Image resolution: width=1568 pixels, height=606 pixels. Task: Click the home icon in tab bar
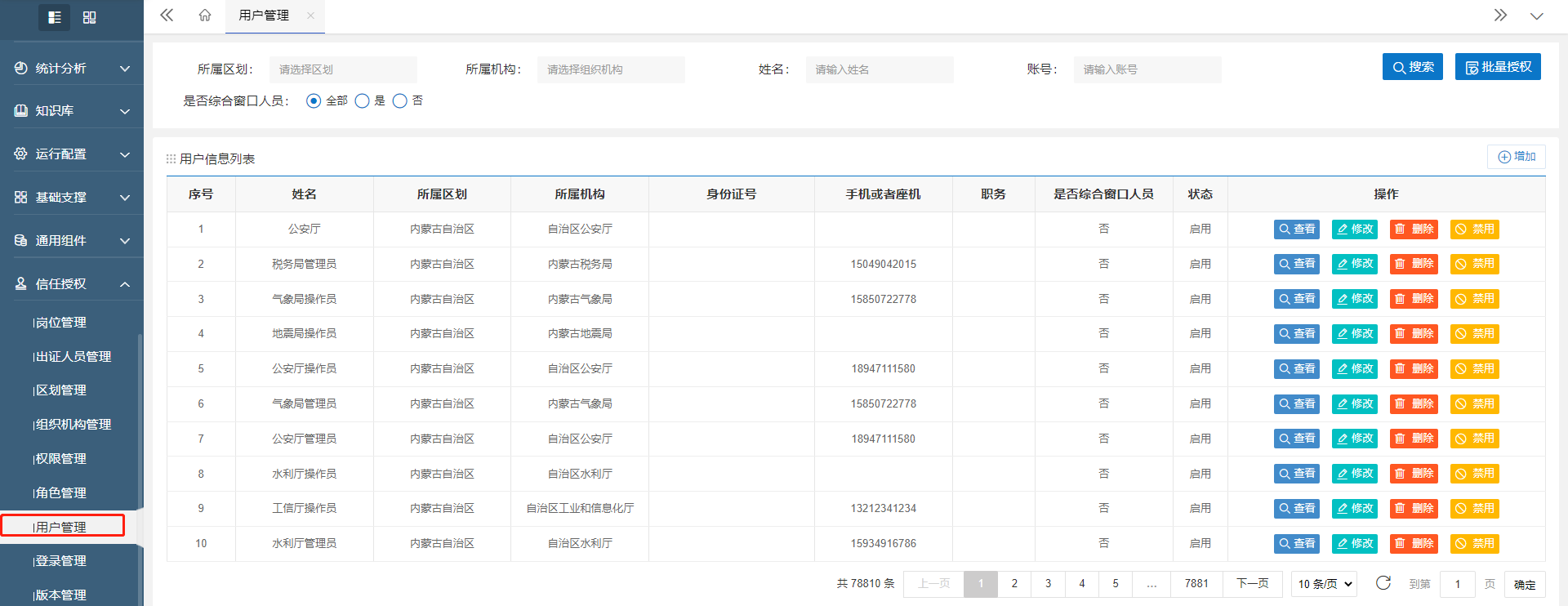[205, 16]
